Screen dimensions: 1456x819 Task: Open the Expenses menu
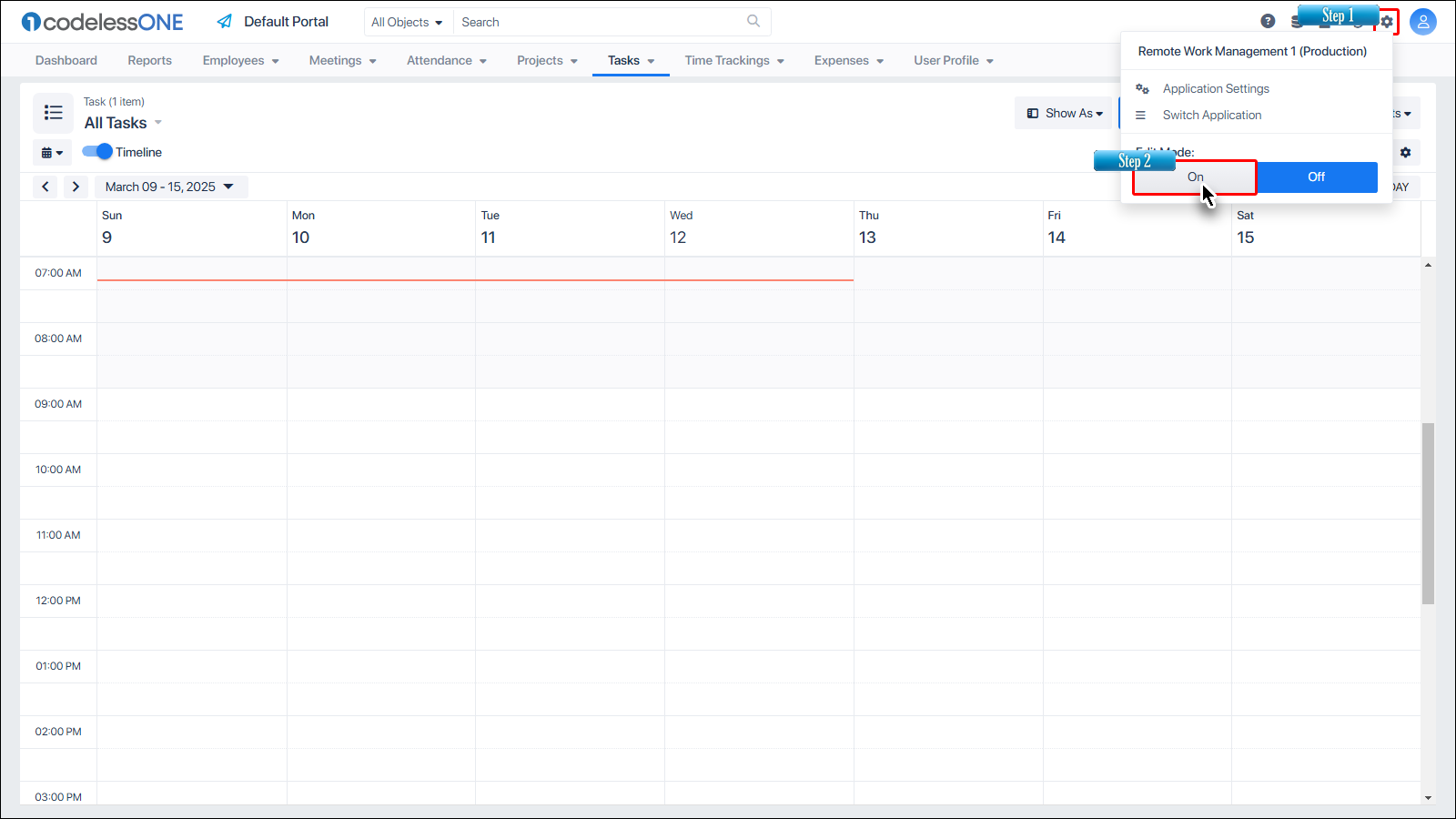pyautogui.click(x=849, y=61)
